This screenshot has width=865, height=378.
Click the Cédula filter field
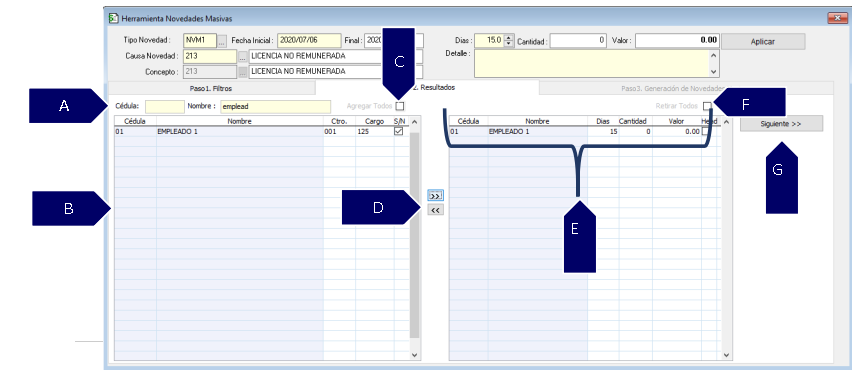pyautogui.click(x=164, y=106)
